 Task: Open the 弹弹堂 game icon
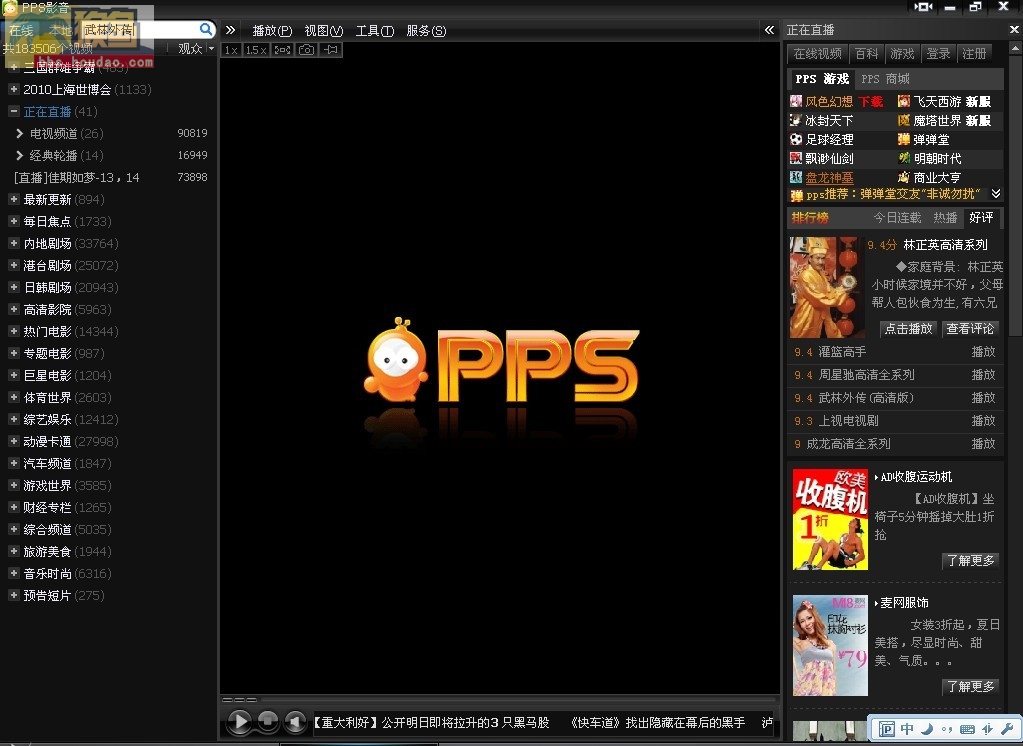coord(904,139)
